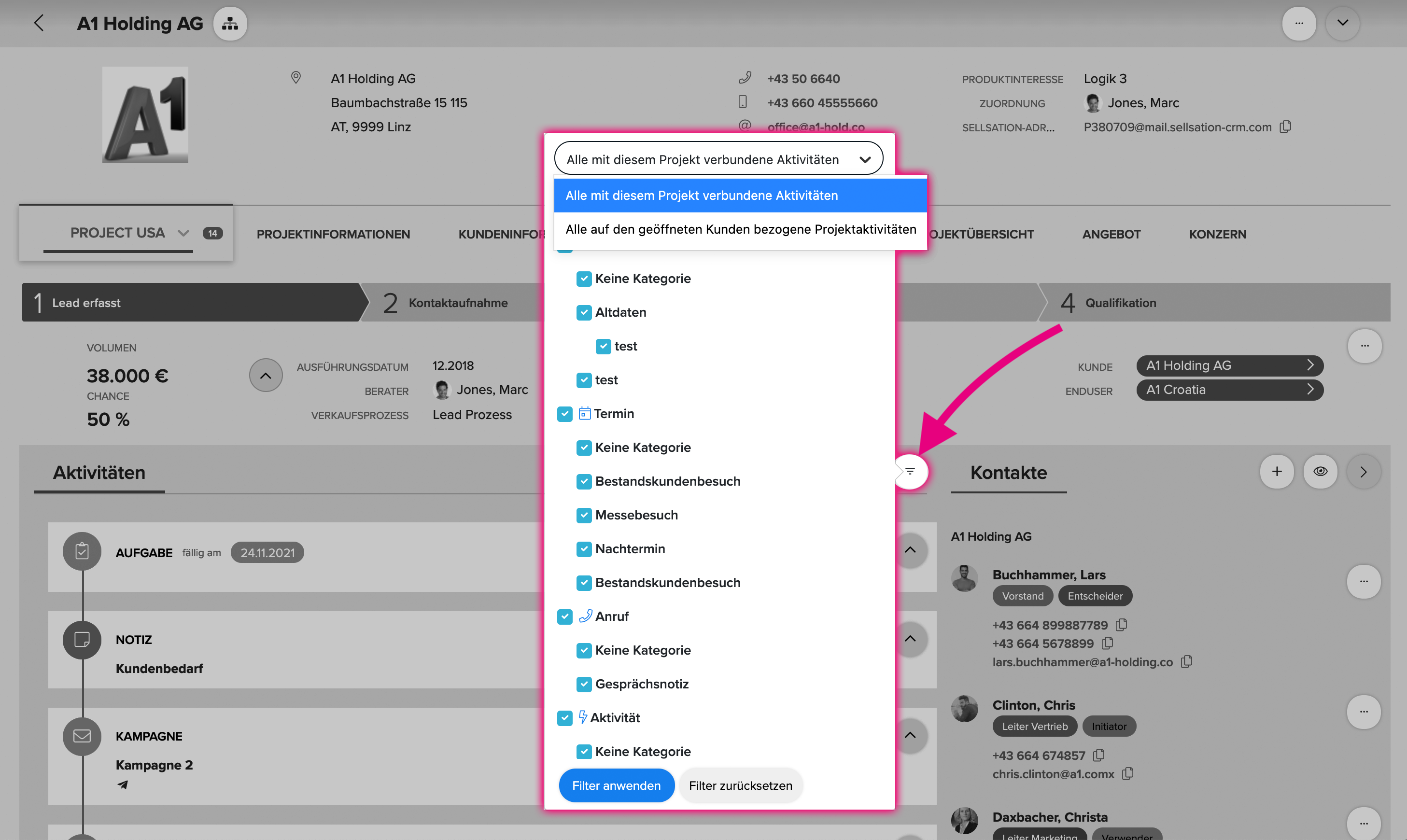Switch to the ANGEBOT tab
Viewport: 1407px width, 840px height.
(1111, 234)
